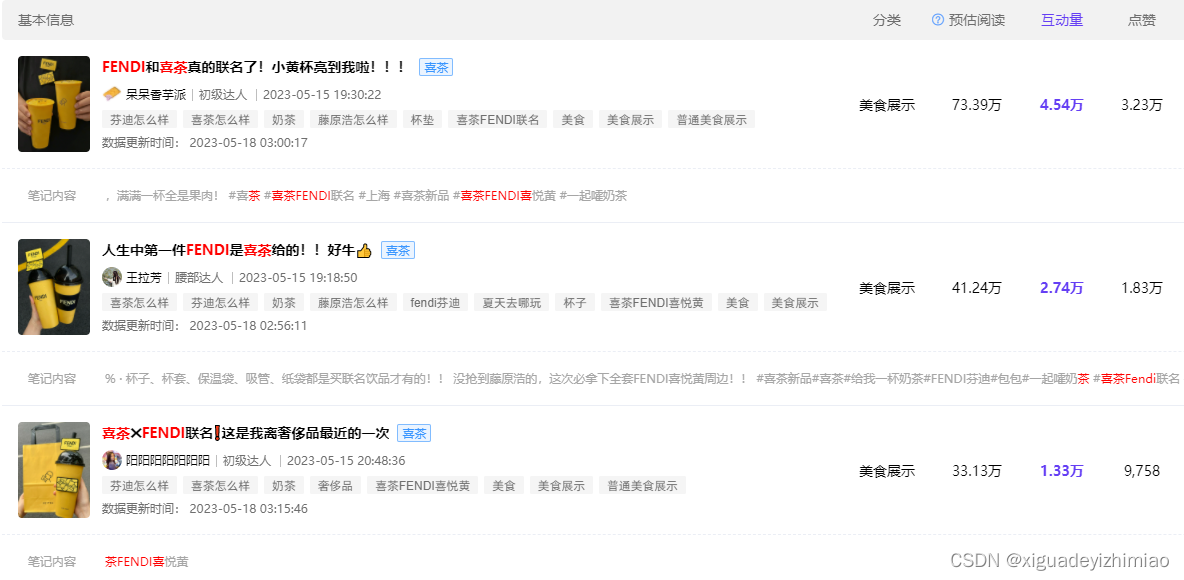Click avatar icon of 王拉芳
Screen dimensions: 1184x580
tap(111, 277)
